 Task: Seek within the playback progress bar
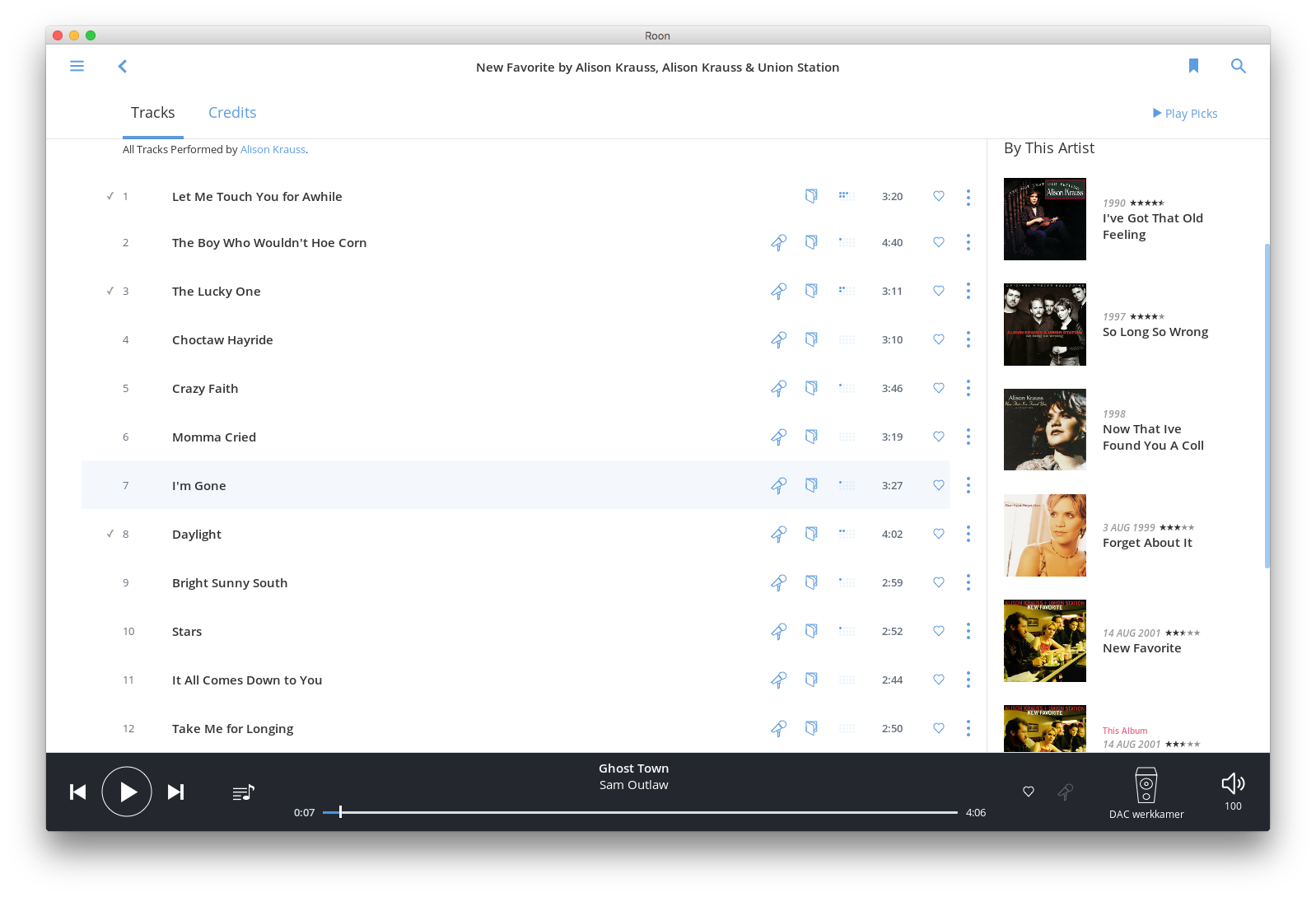click(x=640, y=812)
